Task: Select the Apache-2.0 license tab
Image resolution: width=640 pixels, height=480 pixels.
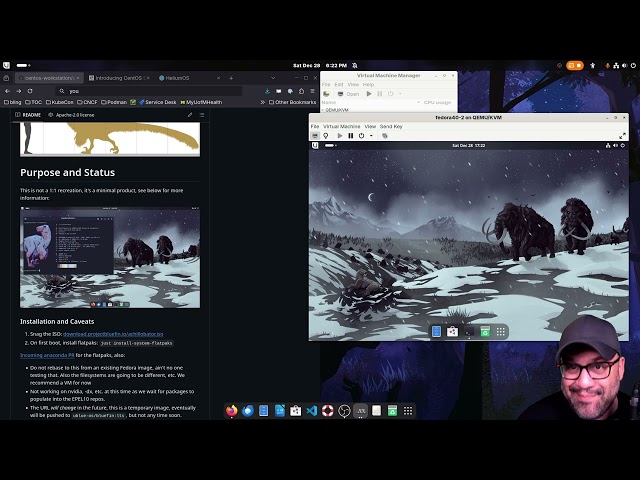Action: coord(71,115)
